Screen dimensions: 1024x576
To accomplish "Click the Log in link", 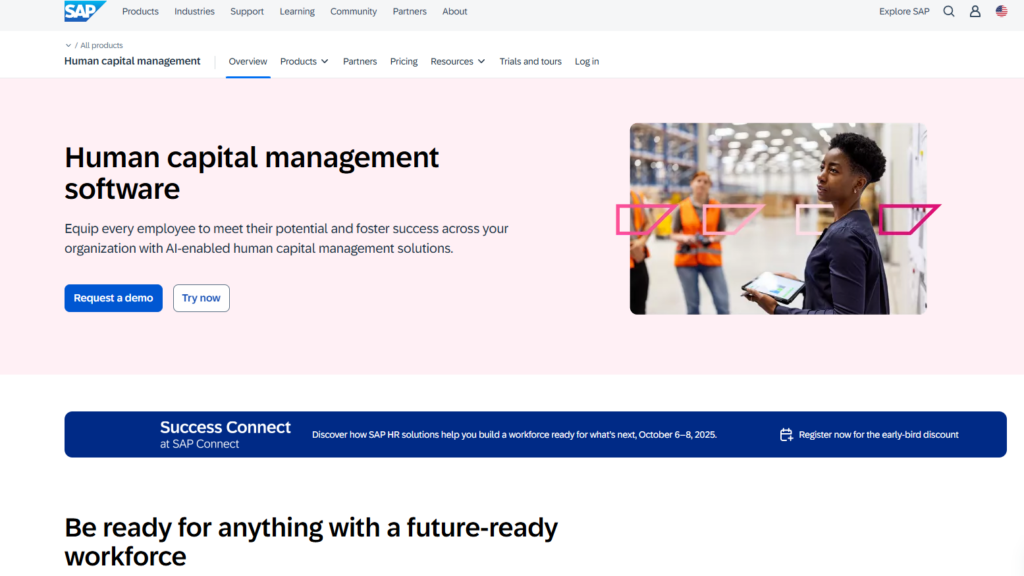I will [587, 62].
